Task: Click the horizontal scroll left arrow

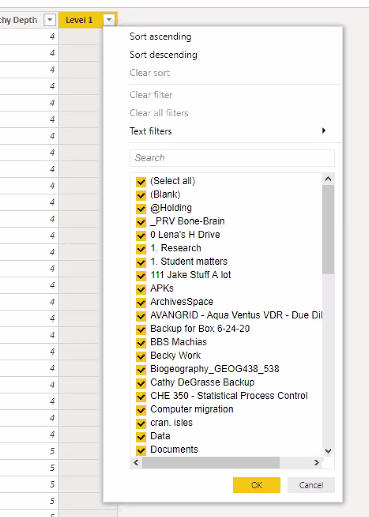Action: point(136,462)
